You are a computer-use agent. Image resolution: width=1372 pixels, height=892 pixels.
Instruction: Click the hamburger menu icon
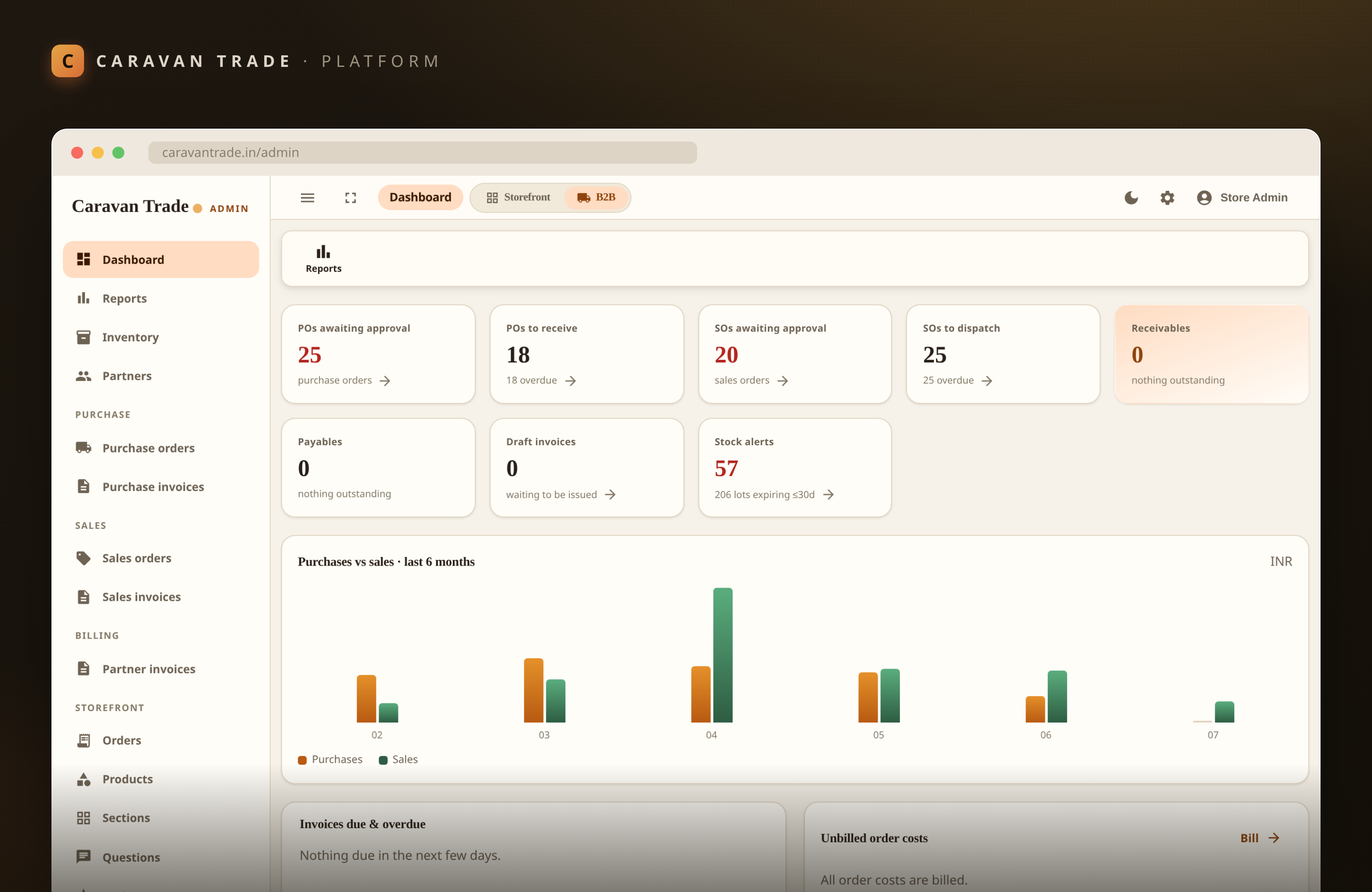307,198
